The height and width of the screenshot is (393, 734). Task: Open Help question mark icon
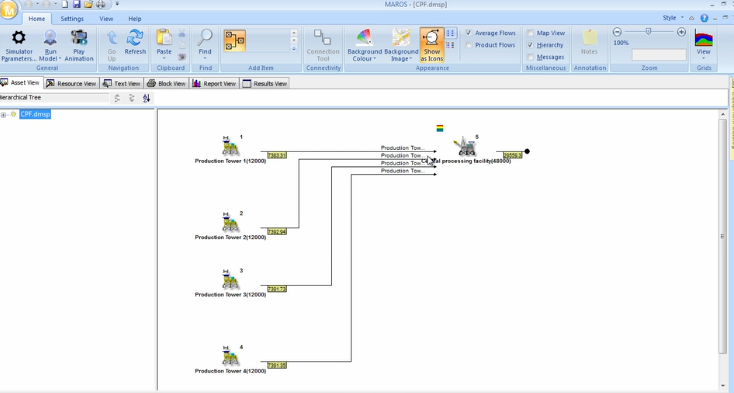point(704,18)
